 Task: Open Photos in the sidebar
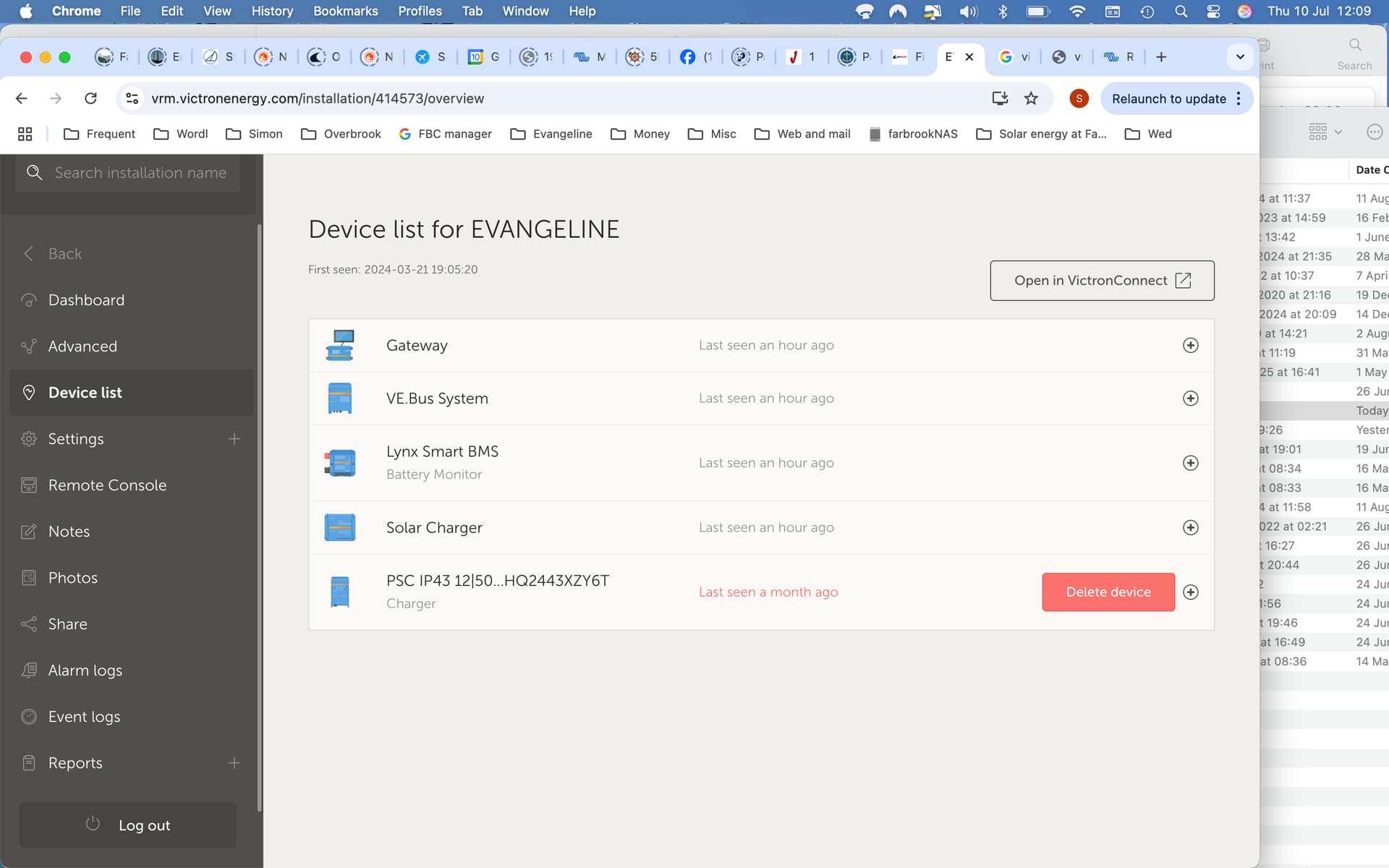point(132,578)
